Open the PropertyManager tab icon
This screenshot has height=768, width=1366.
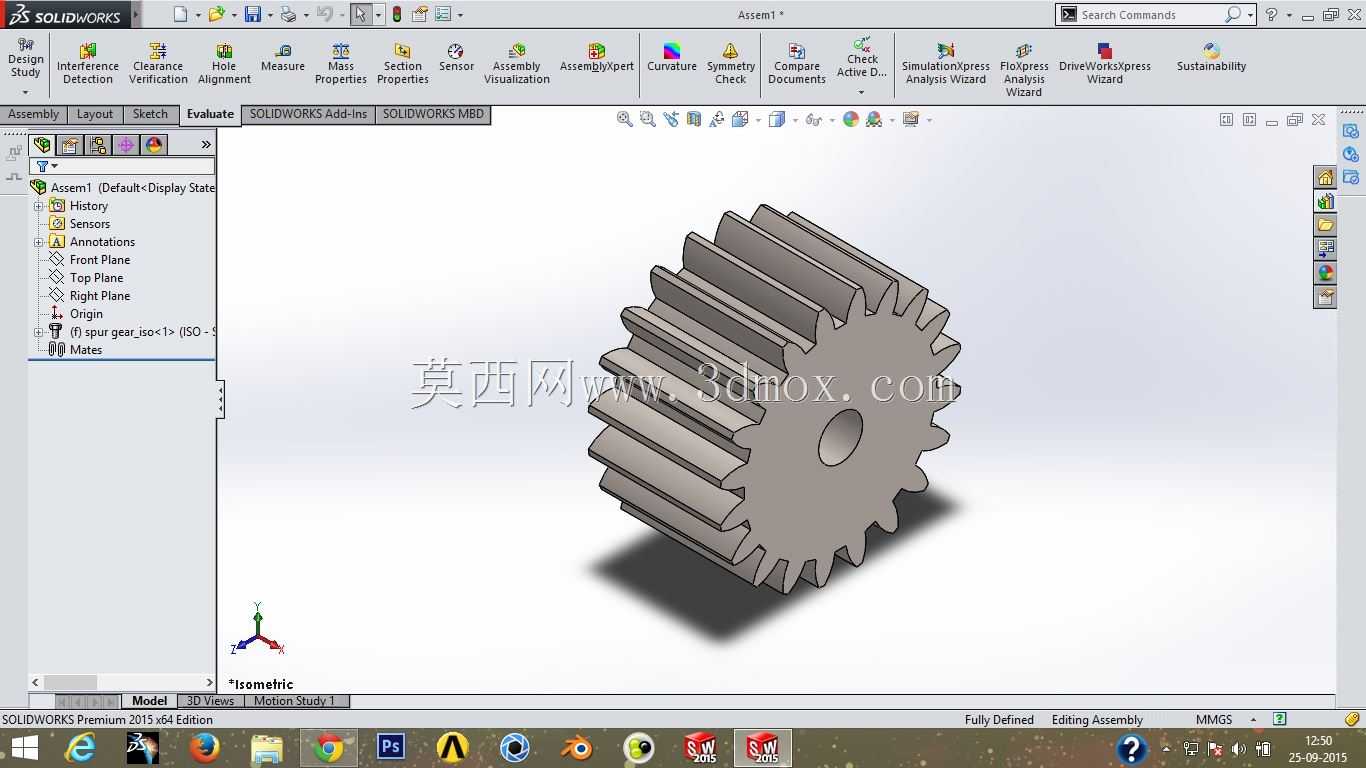[70, 145]
